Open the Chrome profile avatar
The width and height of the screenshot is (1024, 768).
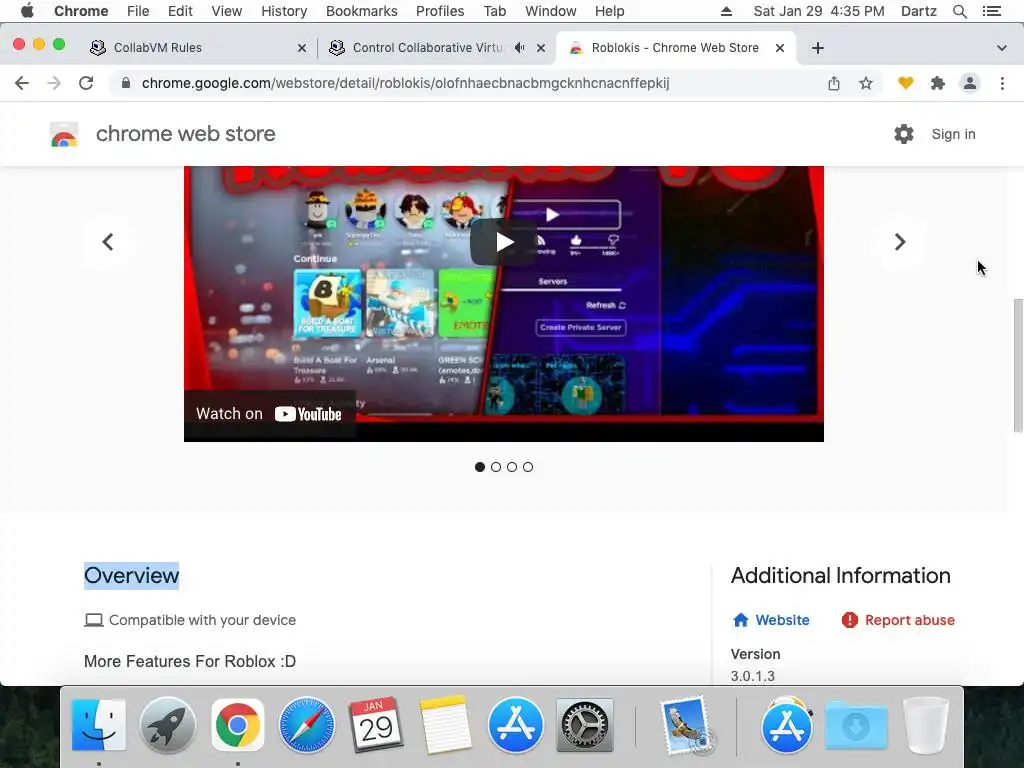[970, 83]
